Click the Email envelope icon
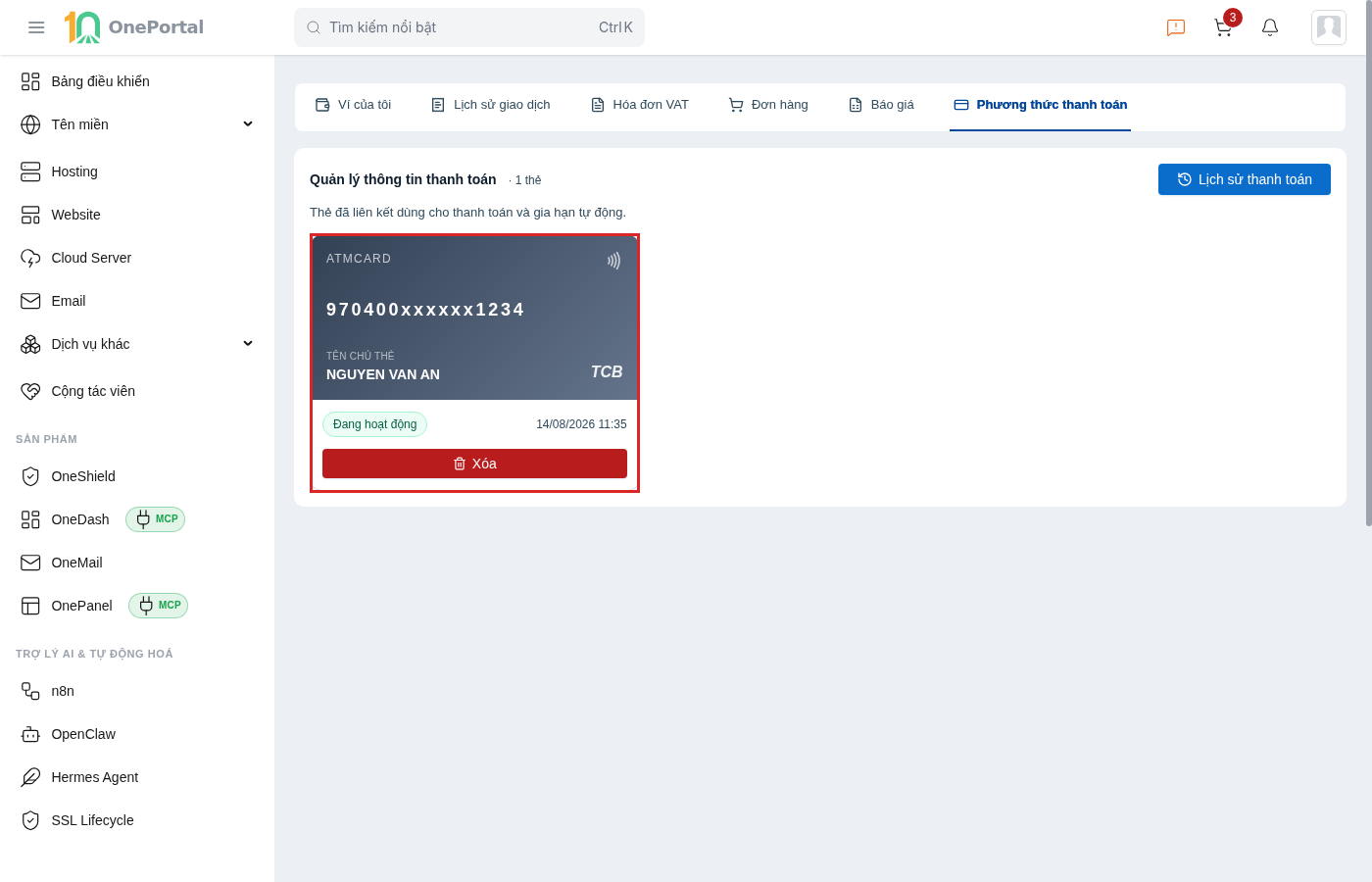1372x882 pixels. tap(30, 301)
